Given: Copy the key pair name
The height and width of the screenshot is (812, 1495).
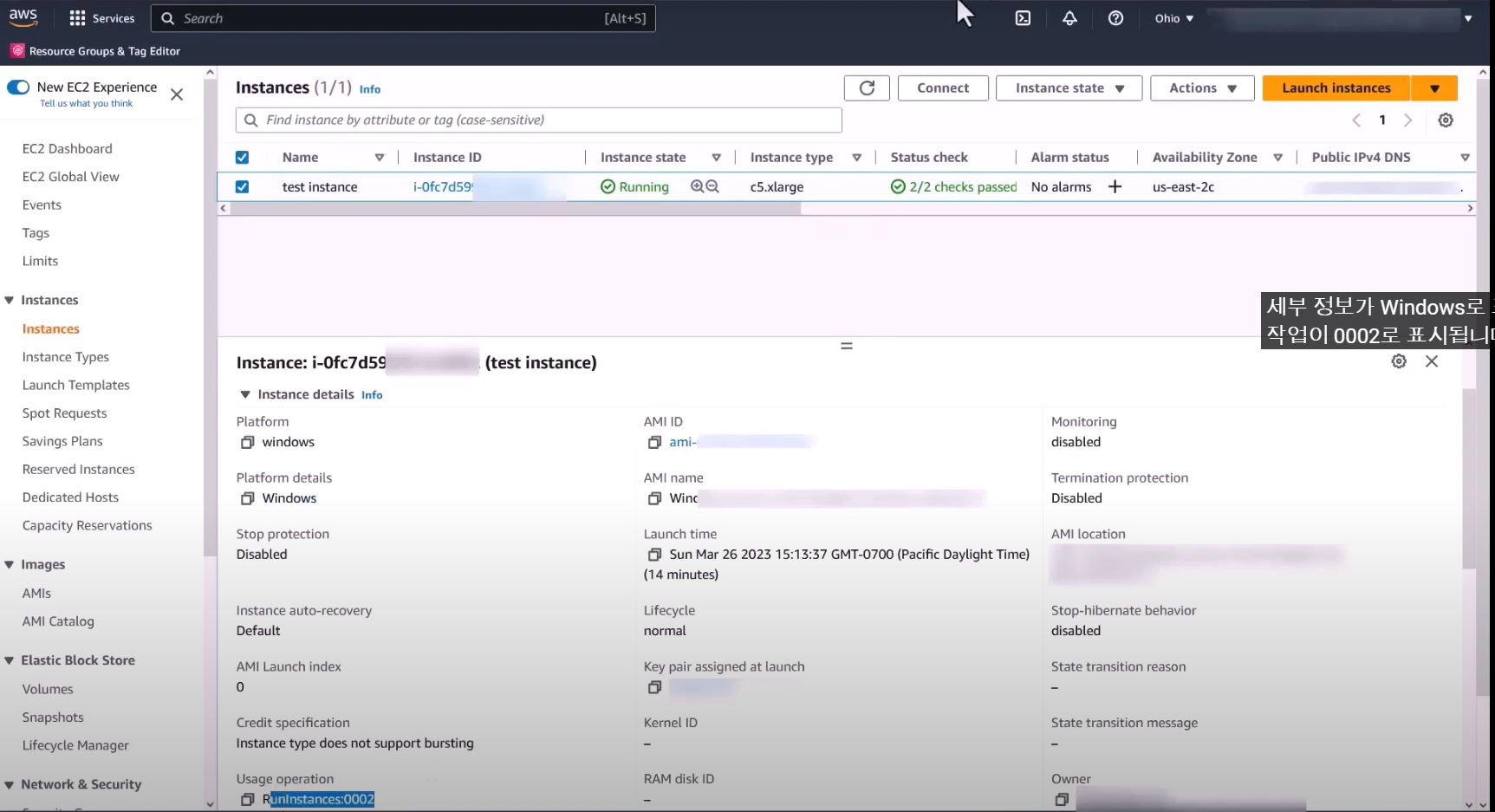Looking at the screenshot, I should (x=654, y=687).
